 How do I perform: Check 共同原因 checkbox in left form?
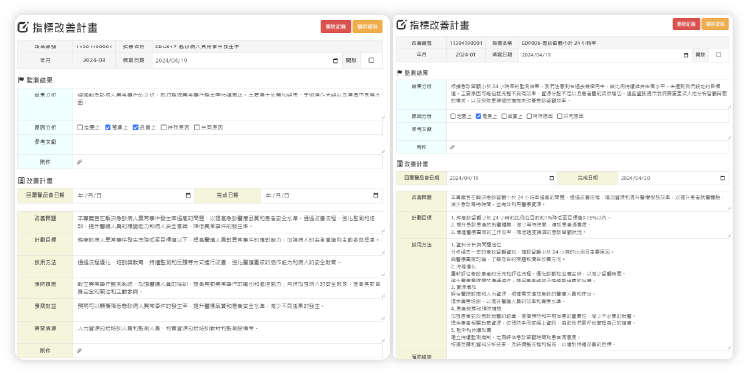pos(197,127)
